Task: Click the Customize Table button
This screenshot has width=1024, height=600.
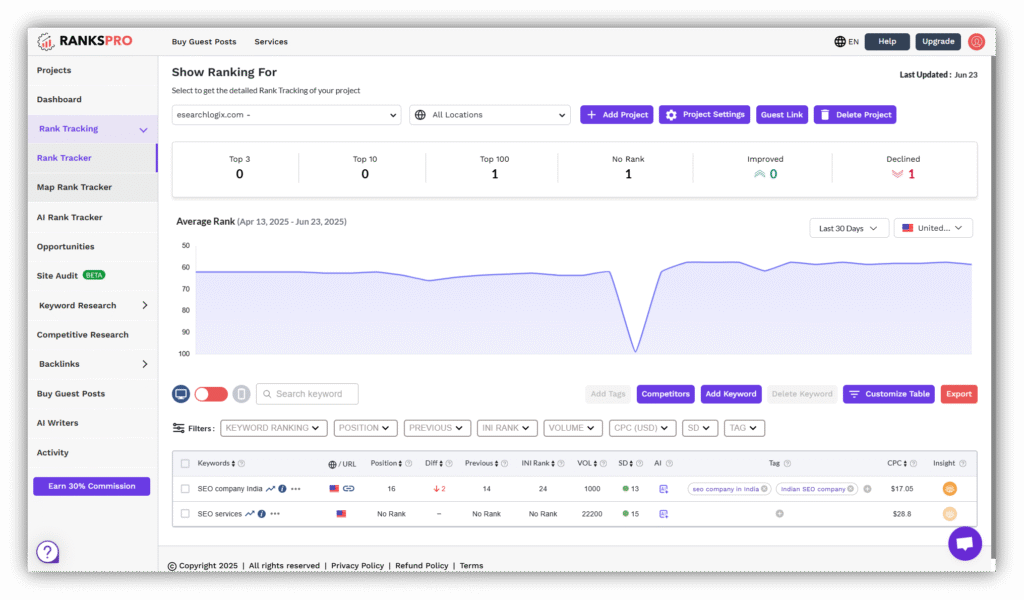Action: (889, 394)
